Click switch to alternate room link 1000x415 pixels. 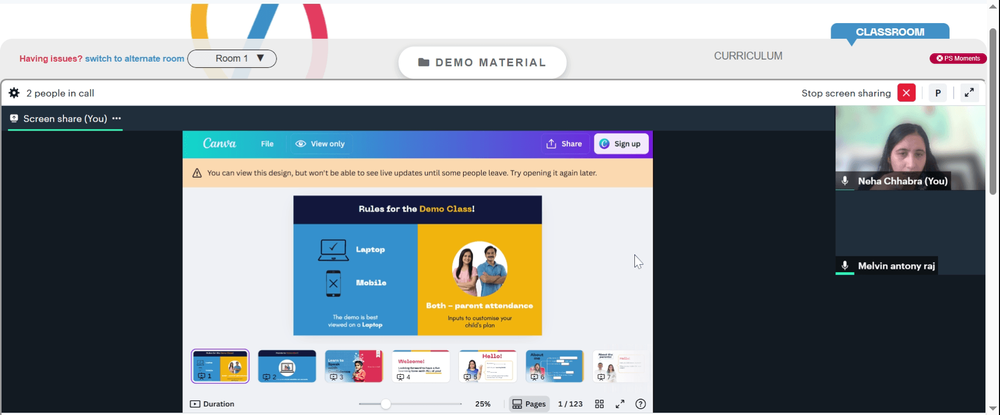pos(135,59)
